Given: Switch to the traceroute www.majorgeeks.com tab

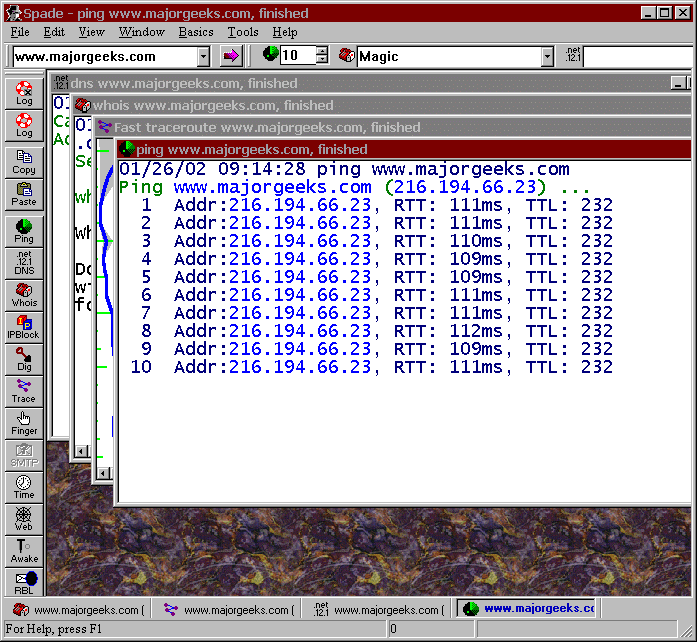Looking at the screenshot, I should [228, 610].
